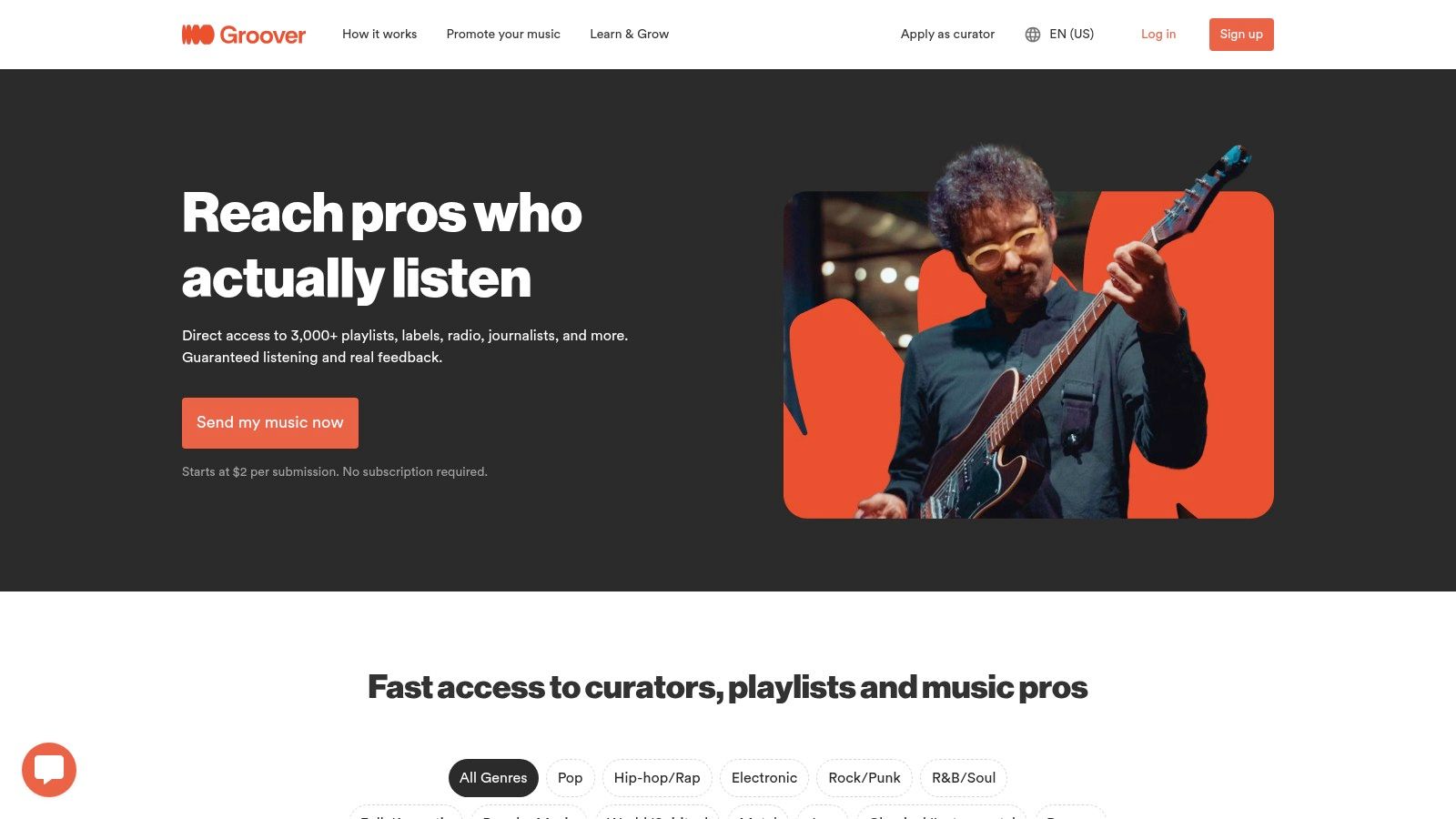1456x819 pixels.
Task: Click the Reach pros who actually listen heading
Action: click(382, 246)
